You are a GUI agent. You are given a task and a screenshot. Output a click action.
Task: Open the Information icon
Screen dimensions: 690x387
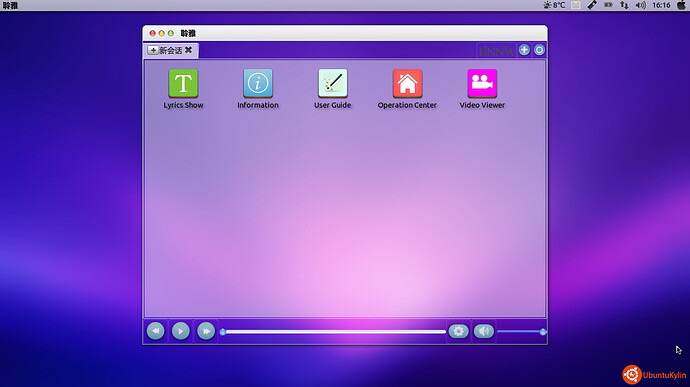pyautogui.click(x=258, y=83)
